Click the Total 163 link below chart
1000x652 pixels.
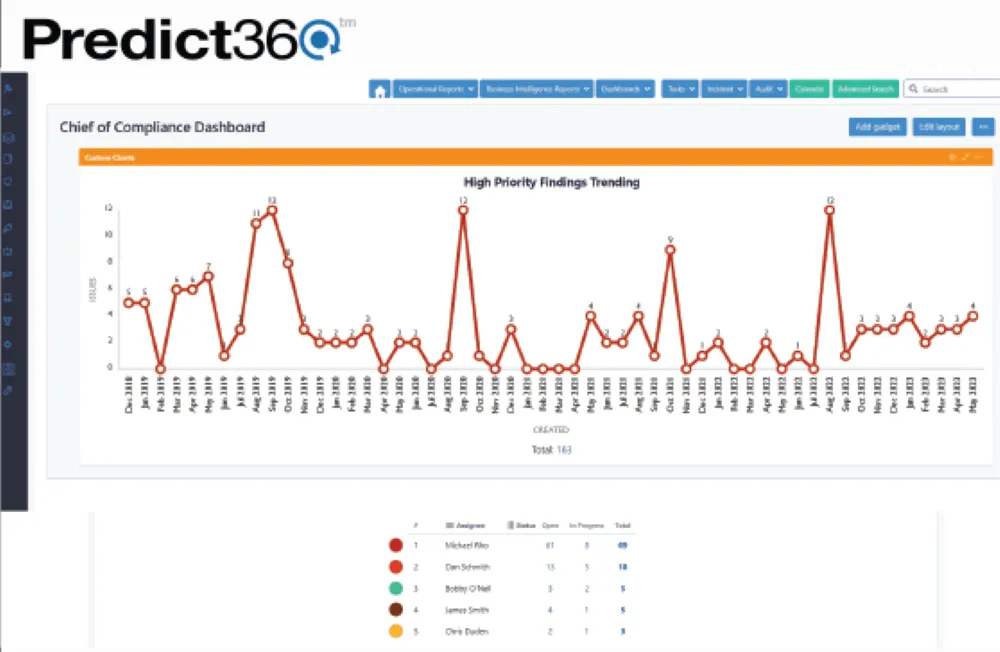tap(552, 450)
